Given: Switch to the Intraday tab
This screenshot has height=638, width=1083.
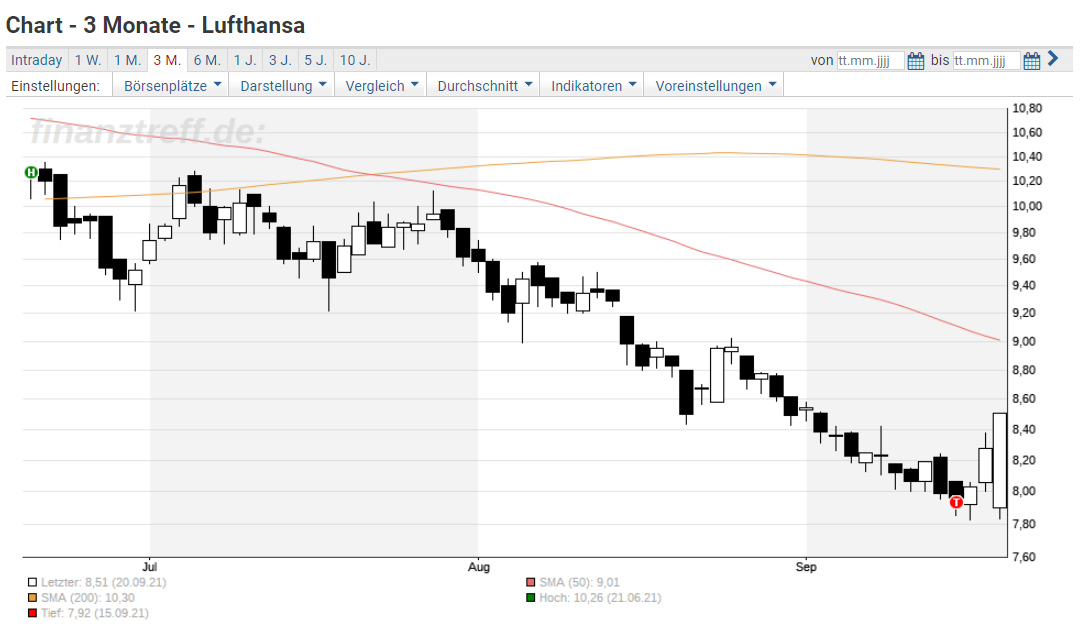Looking at the screenshot, I should pos(37,60).
